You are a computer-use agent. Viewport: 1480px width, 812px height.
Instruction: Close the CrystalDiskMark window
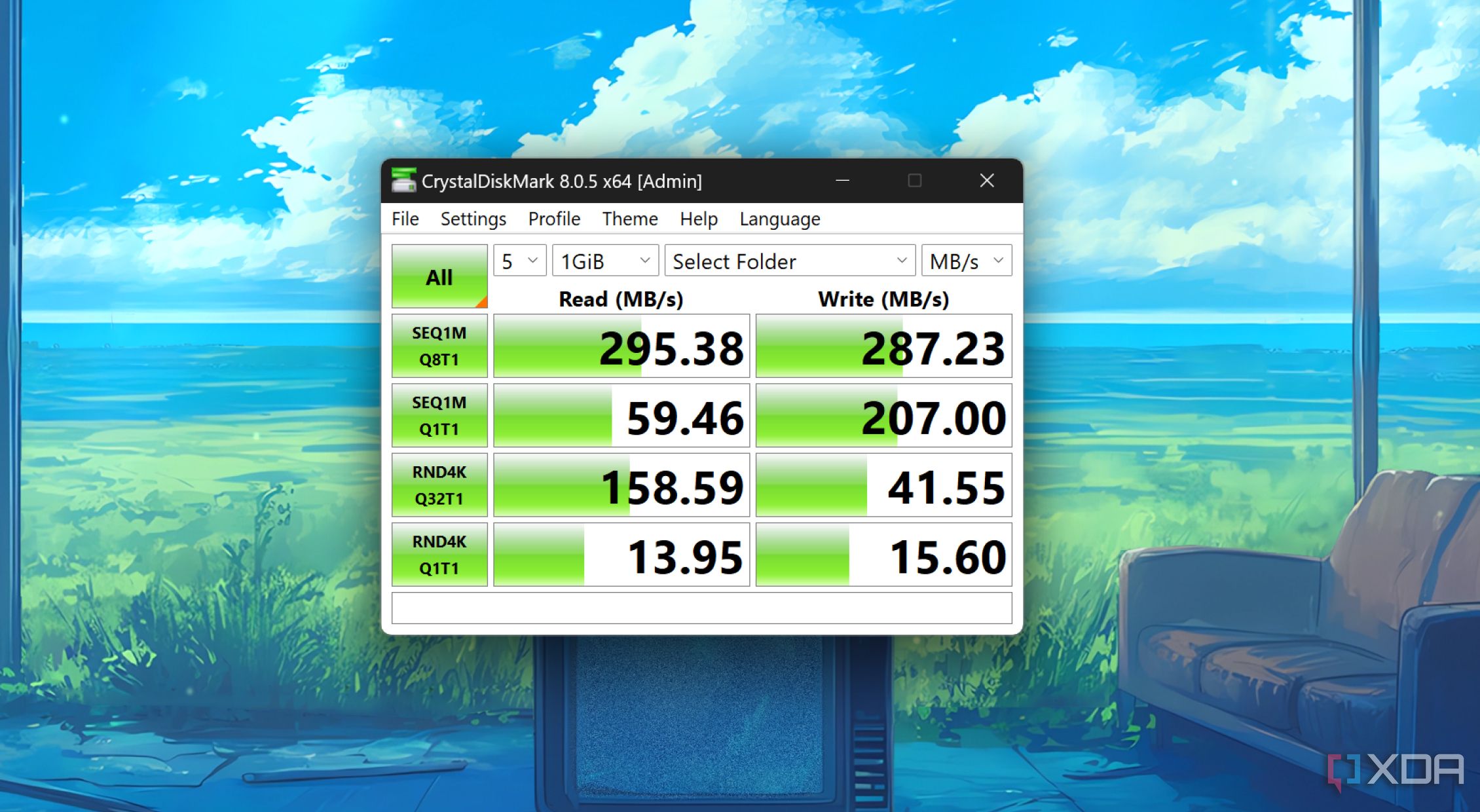coord(986,181)
